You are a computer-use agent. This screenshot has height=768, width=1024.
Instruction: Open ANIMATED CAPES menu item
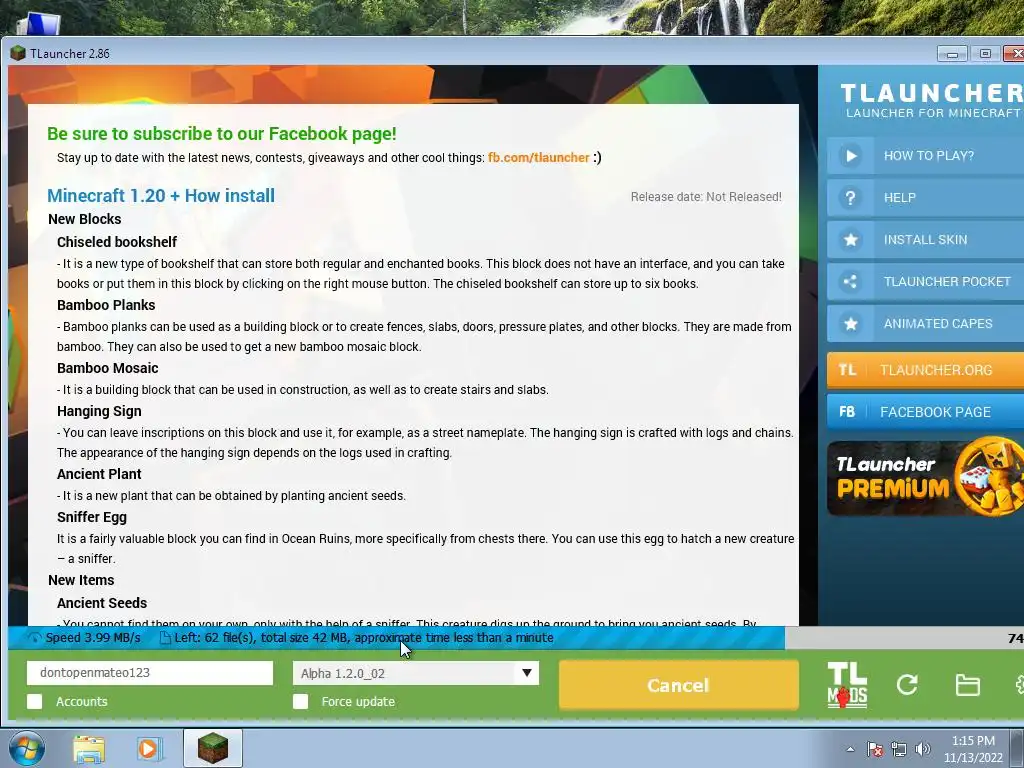point(925,323)
